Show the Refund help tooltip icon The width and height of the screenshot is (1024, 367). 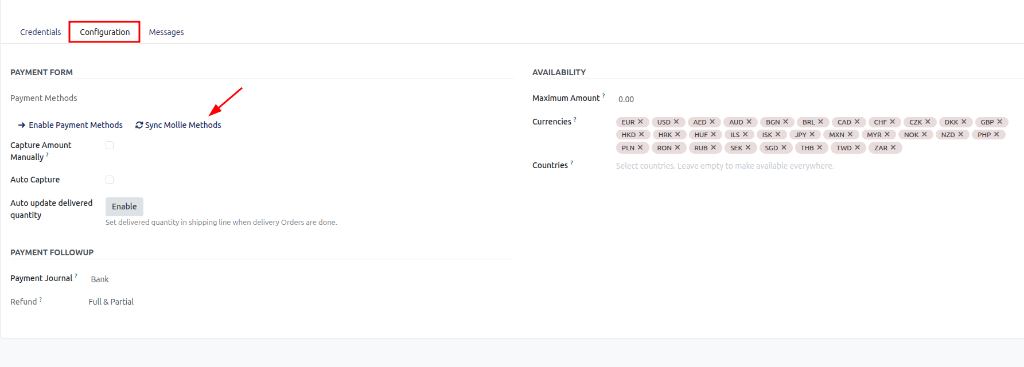click(x=40, y=300)
